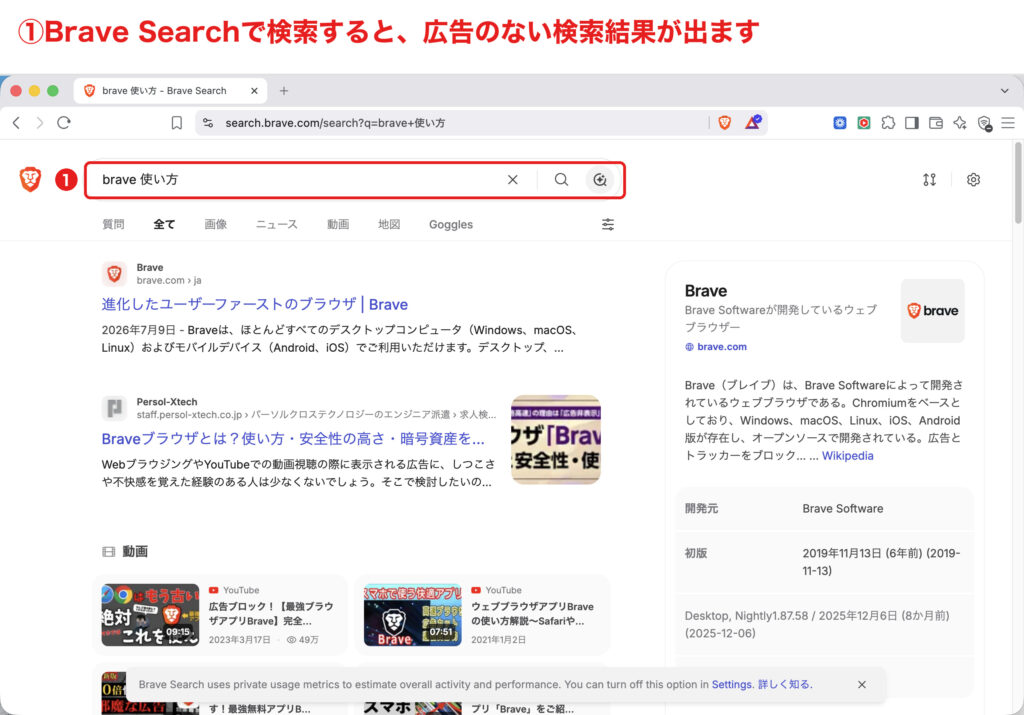Open the 'Braveブラウザとは？使い方' result link
The image size is (1024, 715).
(x=293, y=439)
